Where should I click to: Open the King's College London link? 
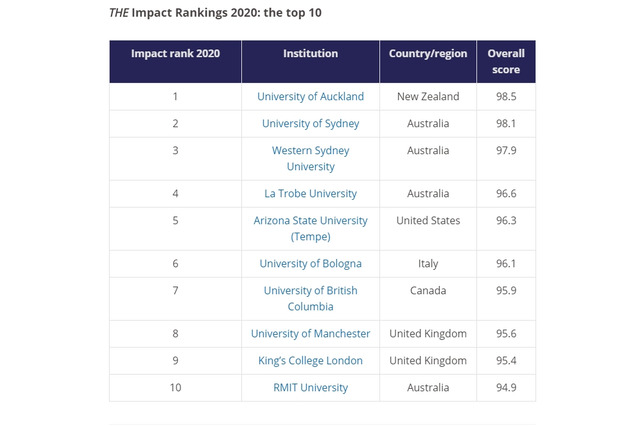pyautogui.click(x=310, y=361)
